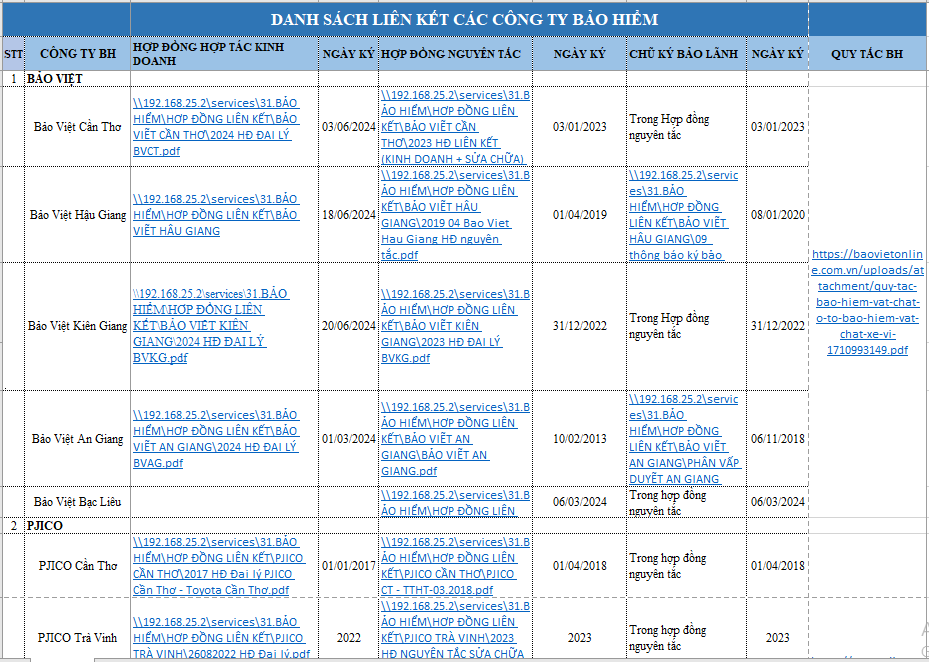Open Bảo Việt An Giang 2024 HĐ ĐẠI LÝ BVAG.pdf link
929x662 pixels.
point(215,439)
